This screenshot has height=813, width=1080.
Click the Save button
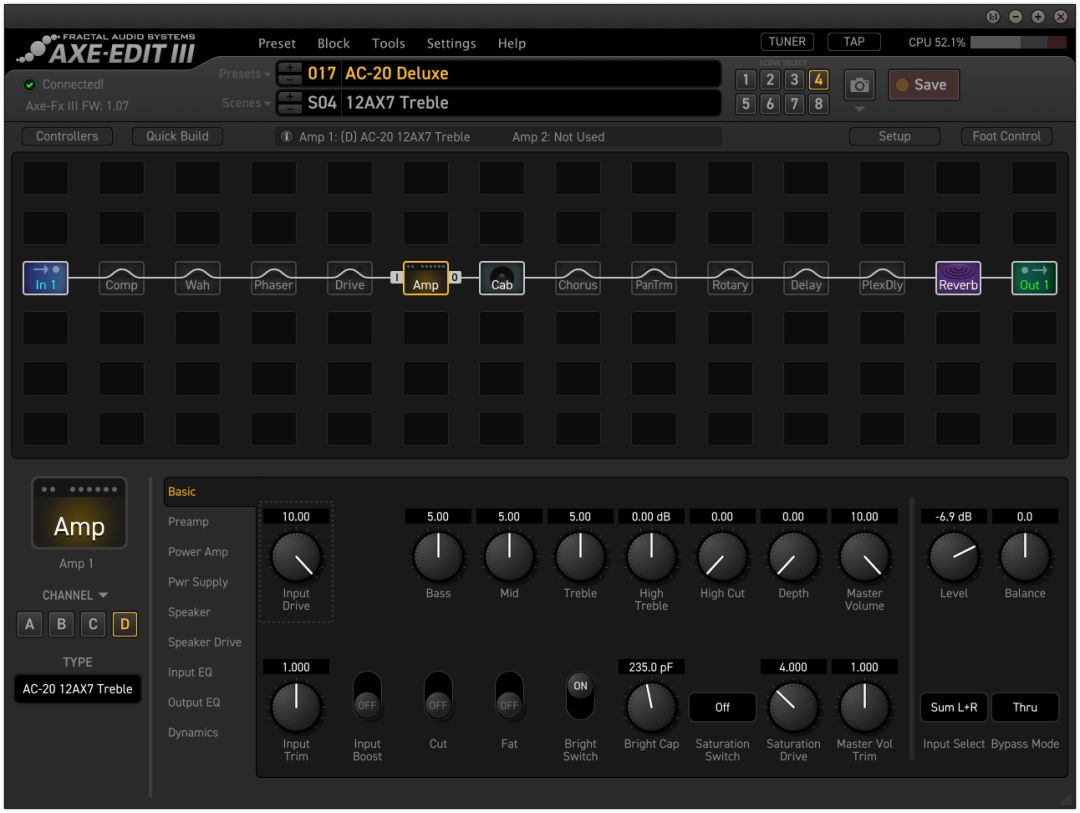coord(923,85)
